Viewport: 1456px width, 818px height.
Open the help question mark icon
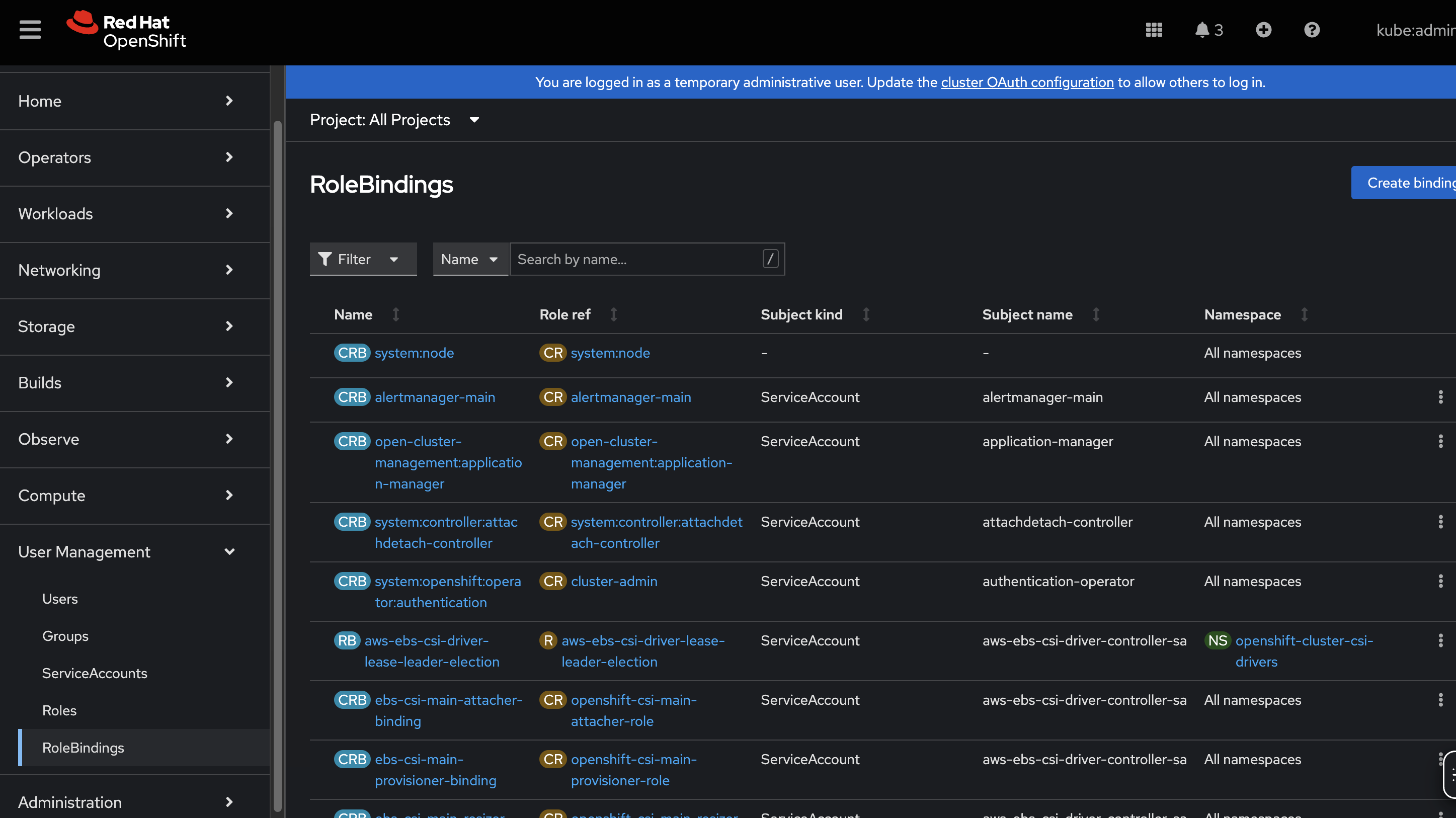tap(1311, 30)
